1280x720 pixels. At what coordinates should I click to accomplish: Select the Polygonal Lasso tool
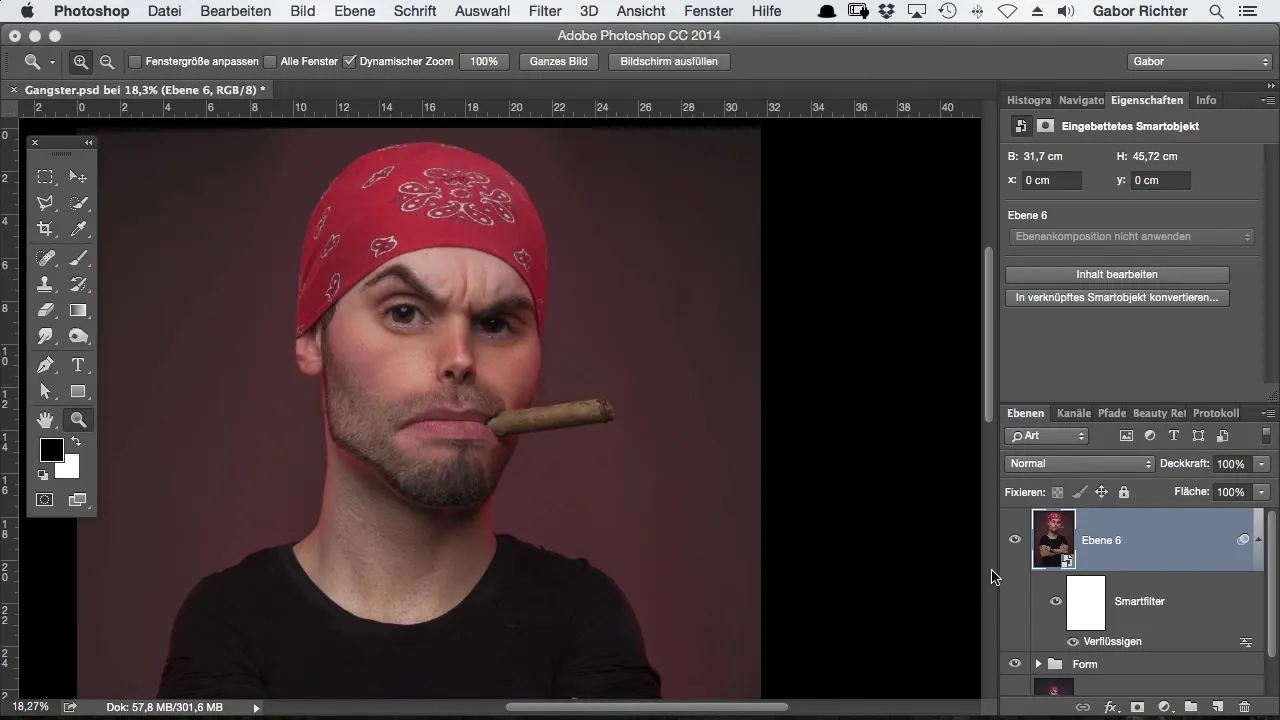45,203
